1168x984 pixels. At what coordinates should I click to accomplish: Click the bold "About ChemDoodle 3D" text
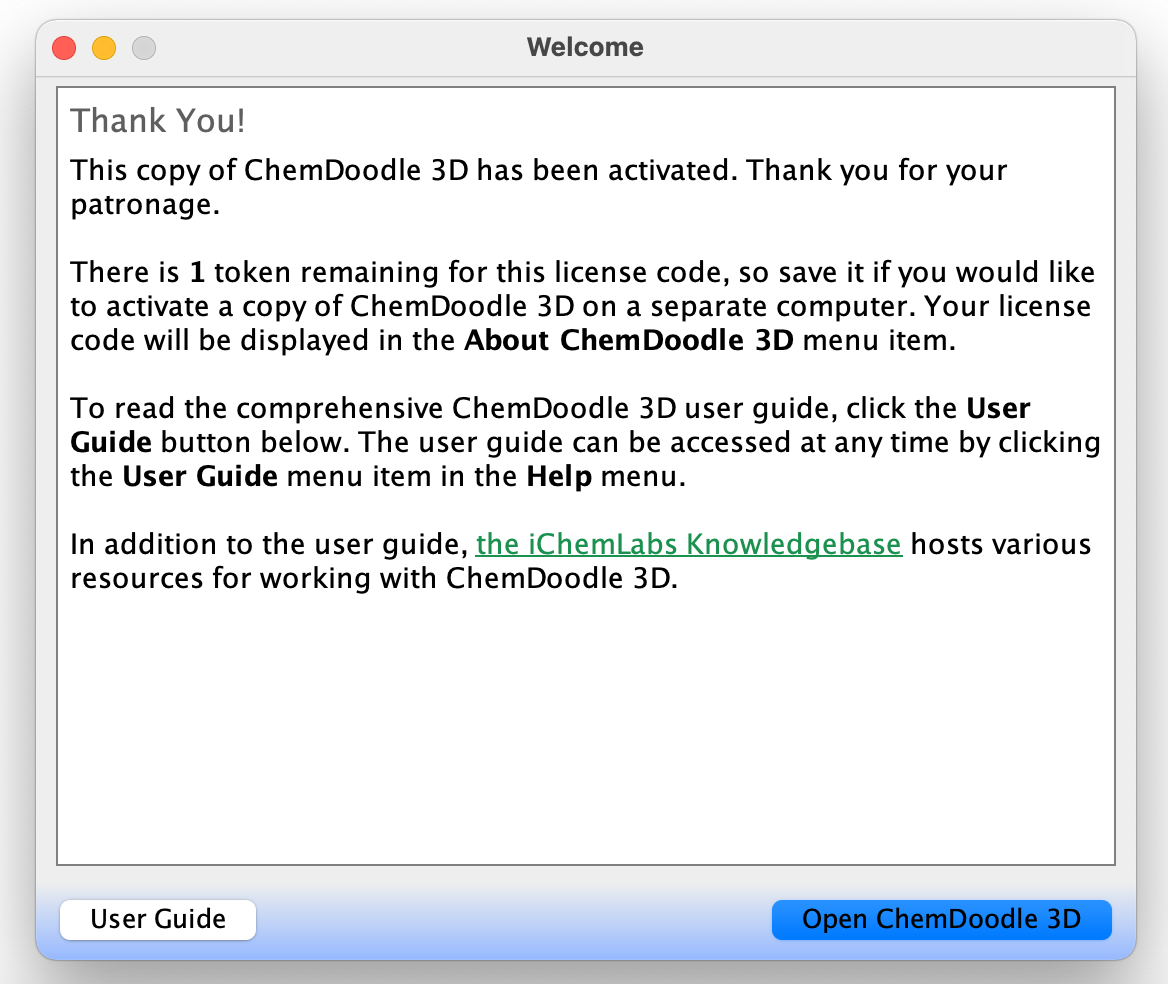coord(629,341)
